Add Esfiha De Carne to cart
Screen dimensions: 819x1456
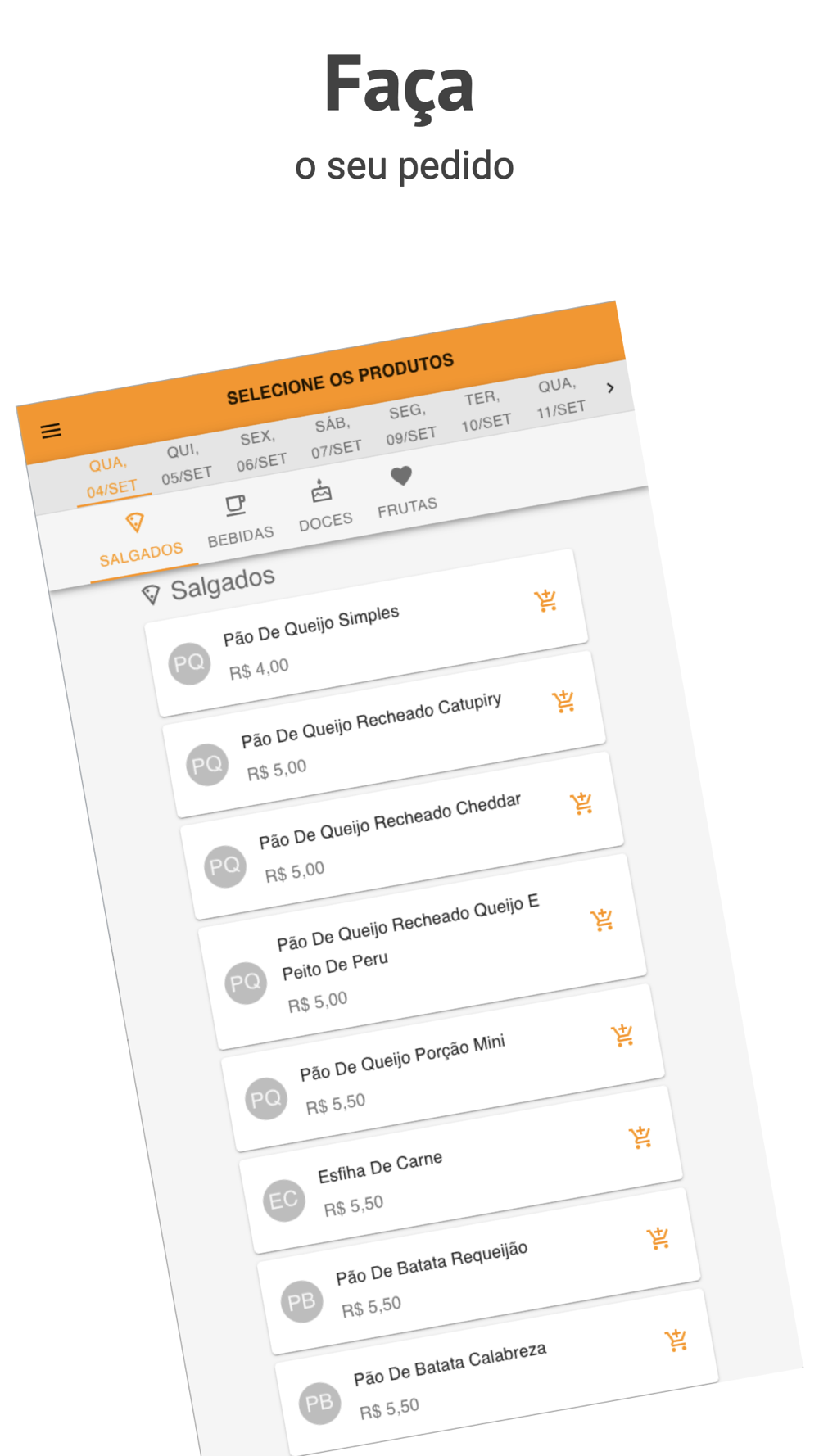point(640,1137)
